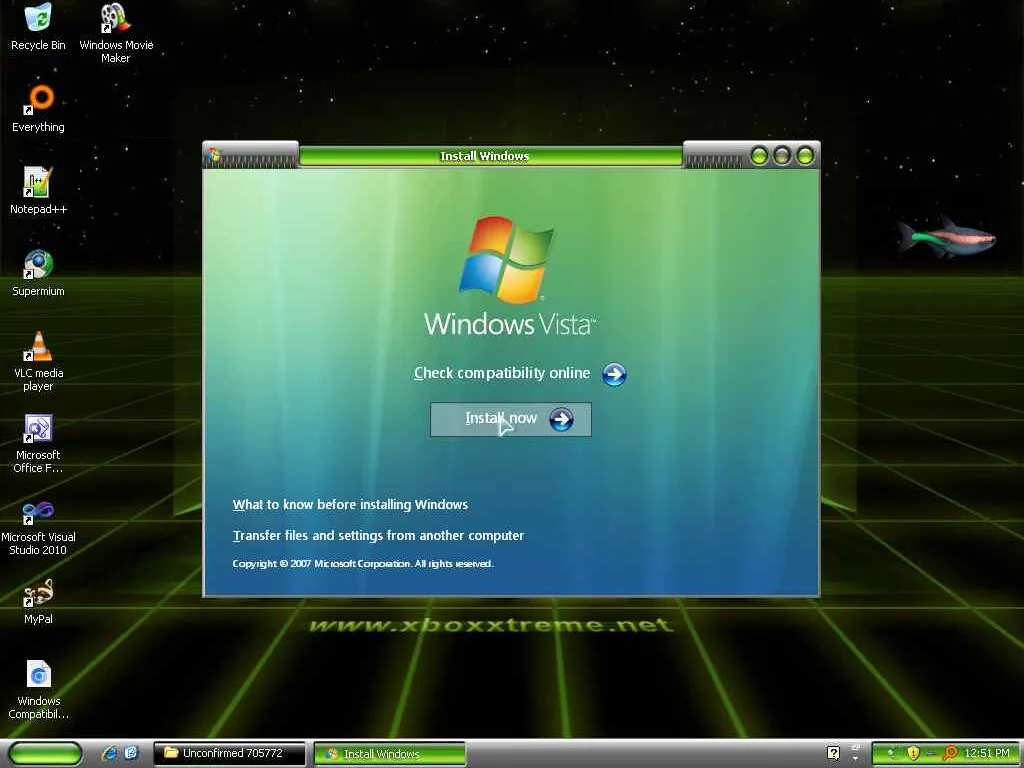Click the Install Windows title bar system icon
1024x768 pixels.
point(213,155)
